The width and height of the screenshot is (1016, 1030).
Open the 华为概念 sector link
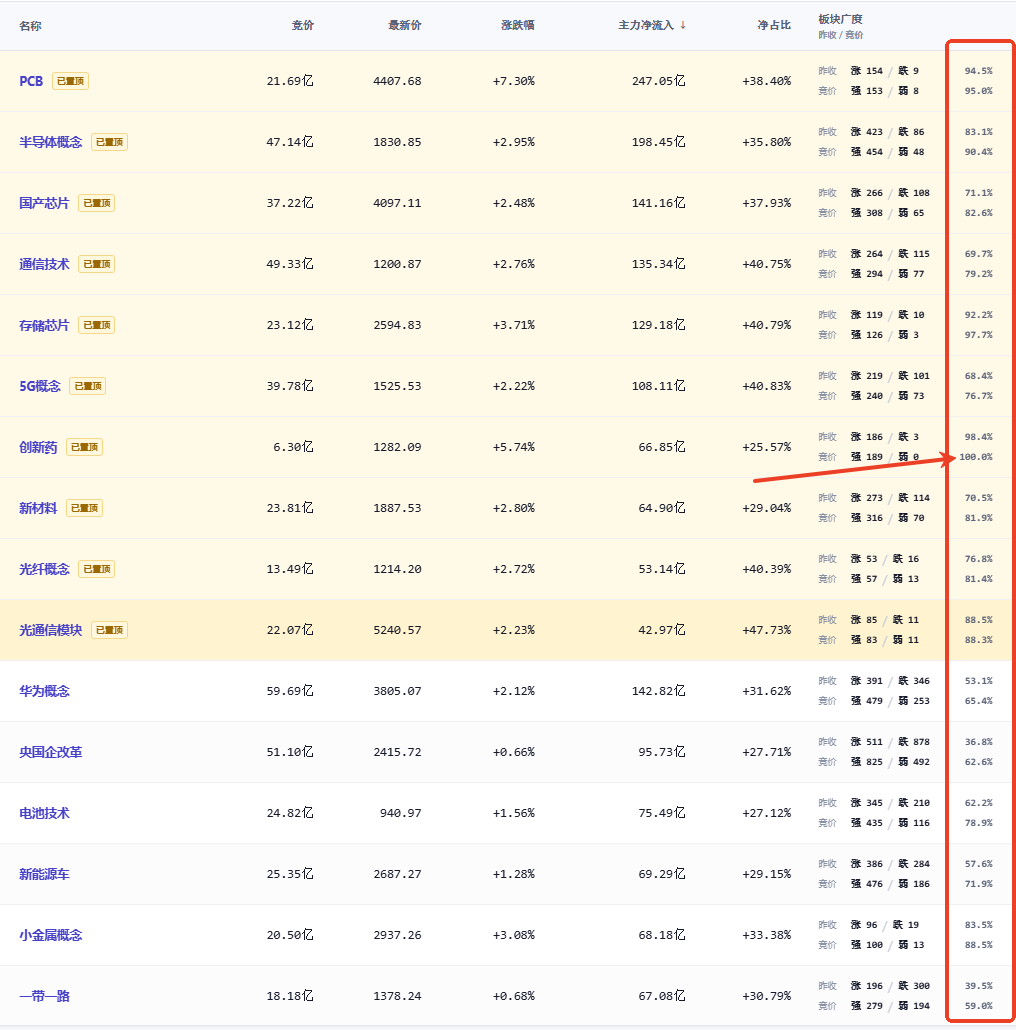44,691
